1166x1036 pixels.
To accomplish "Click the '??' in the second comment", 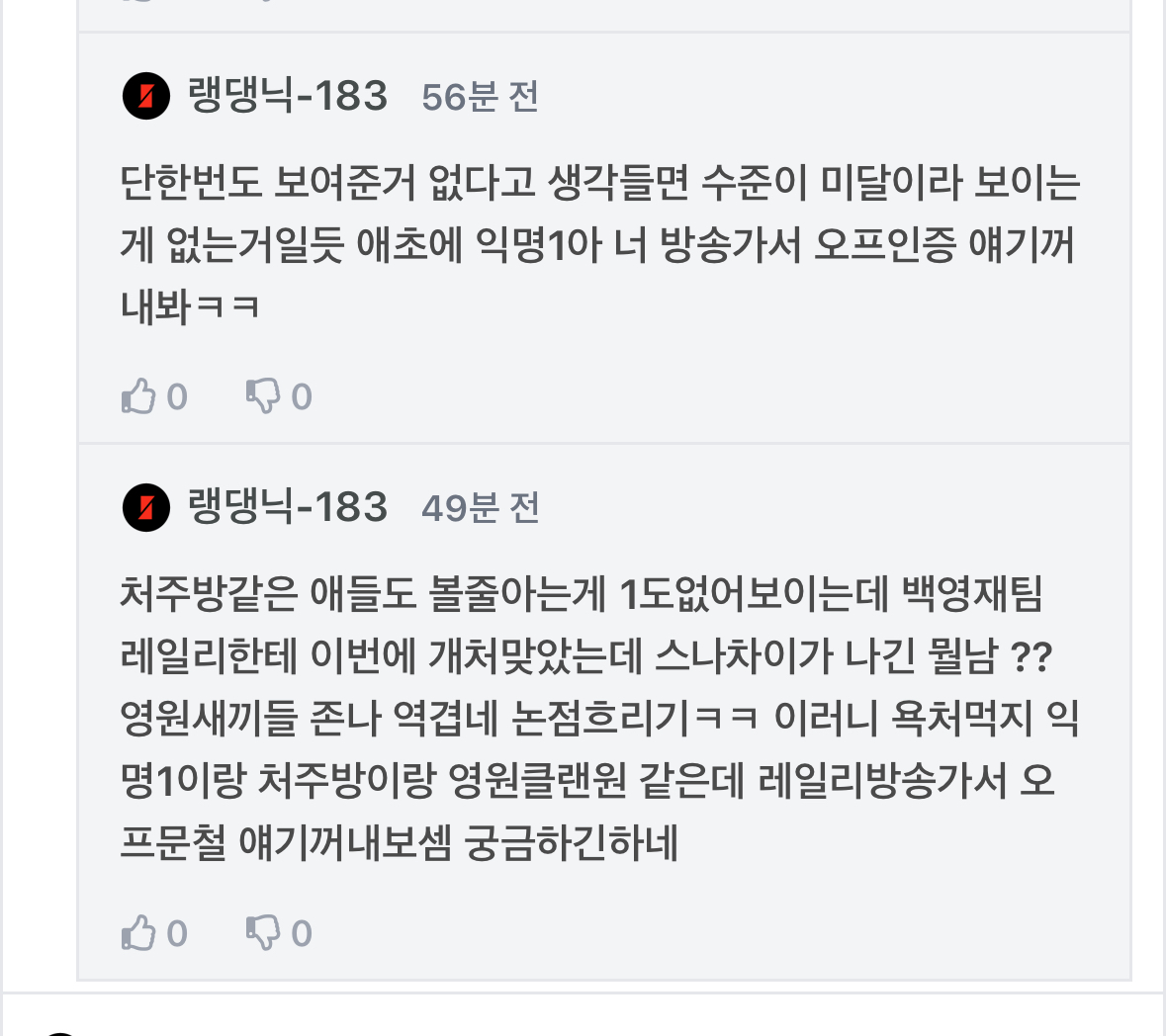I will tap(1032, 656).
